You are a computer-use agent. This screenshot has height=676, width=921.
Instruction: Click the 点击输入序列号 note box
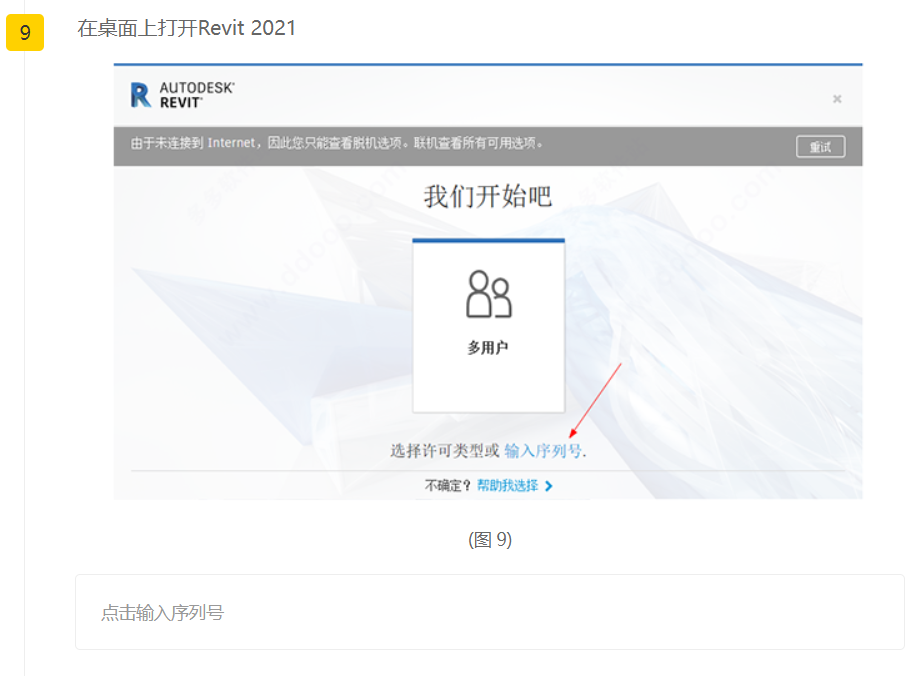point(489,612)
